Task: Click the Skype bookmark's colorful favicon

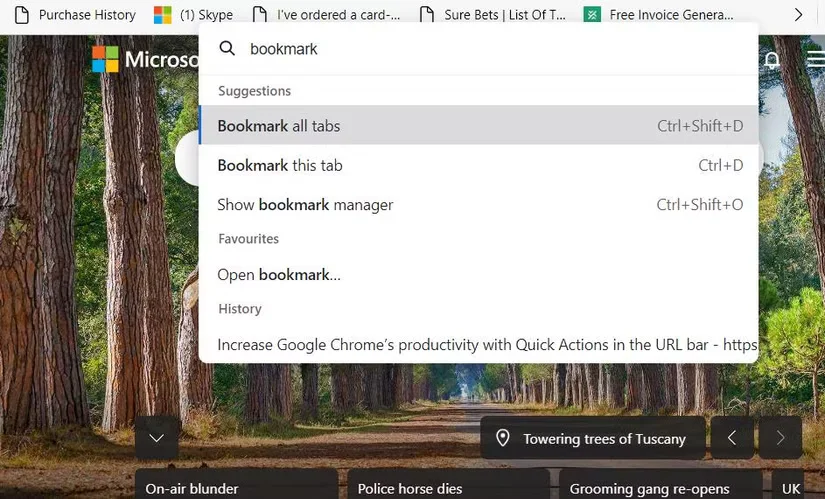Action: point(163,15)
